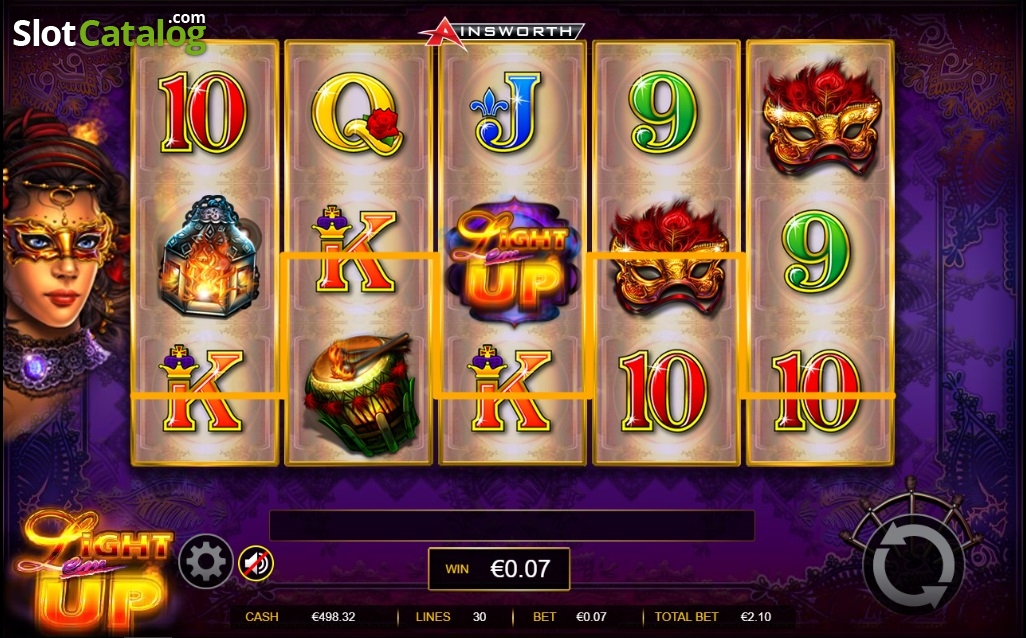Click the red feather mask on reel five
This screenshot has height=638, width=1026.
coord(822,119)
